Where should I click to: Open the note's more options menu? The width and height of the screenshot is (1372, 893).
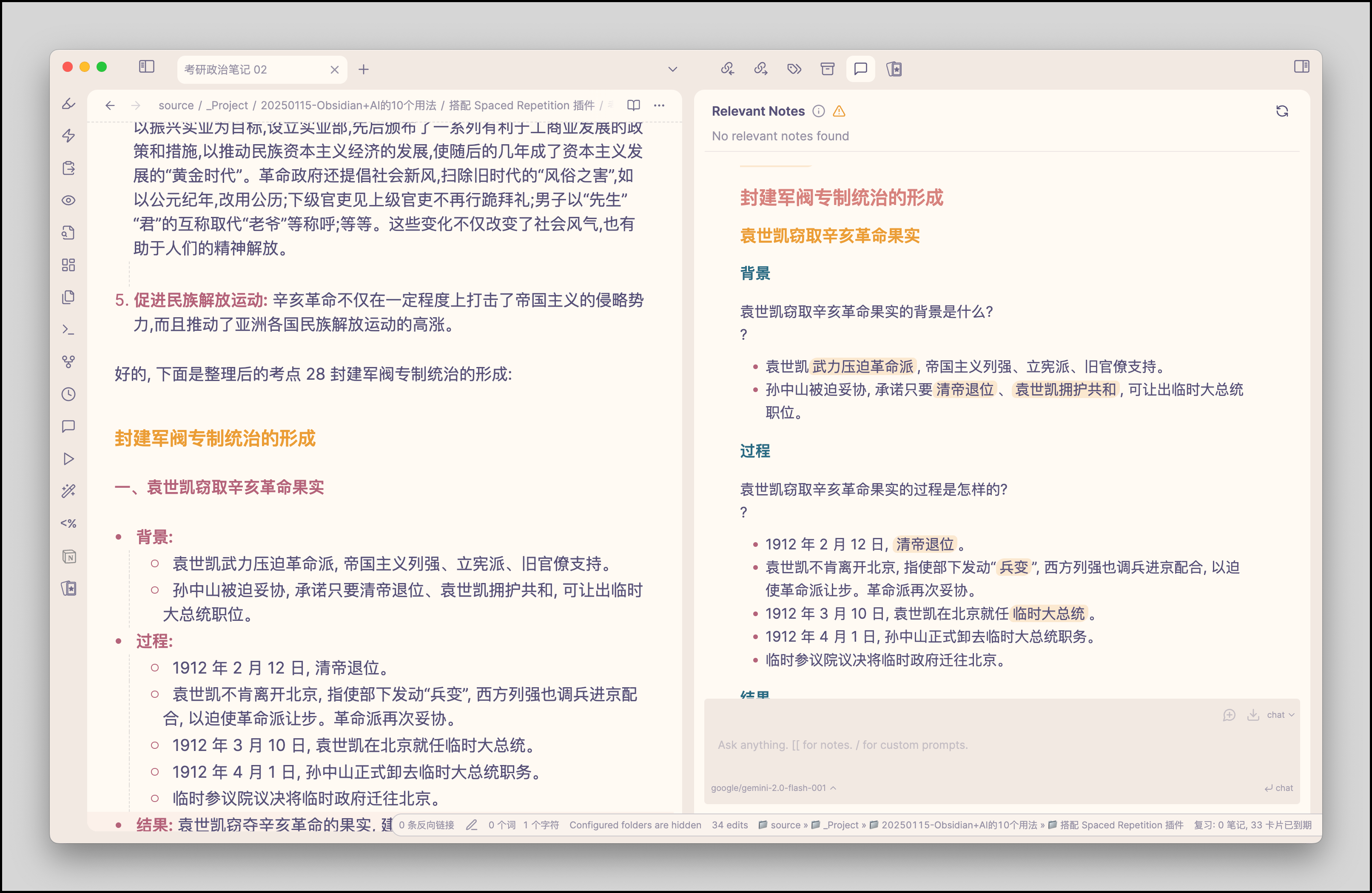(x=659, y=105)
